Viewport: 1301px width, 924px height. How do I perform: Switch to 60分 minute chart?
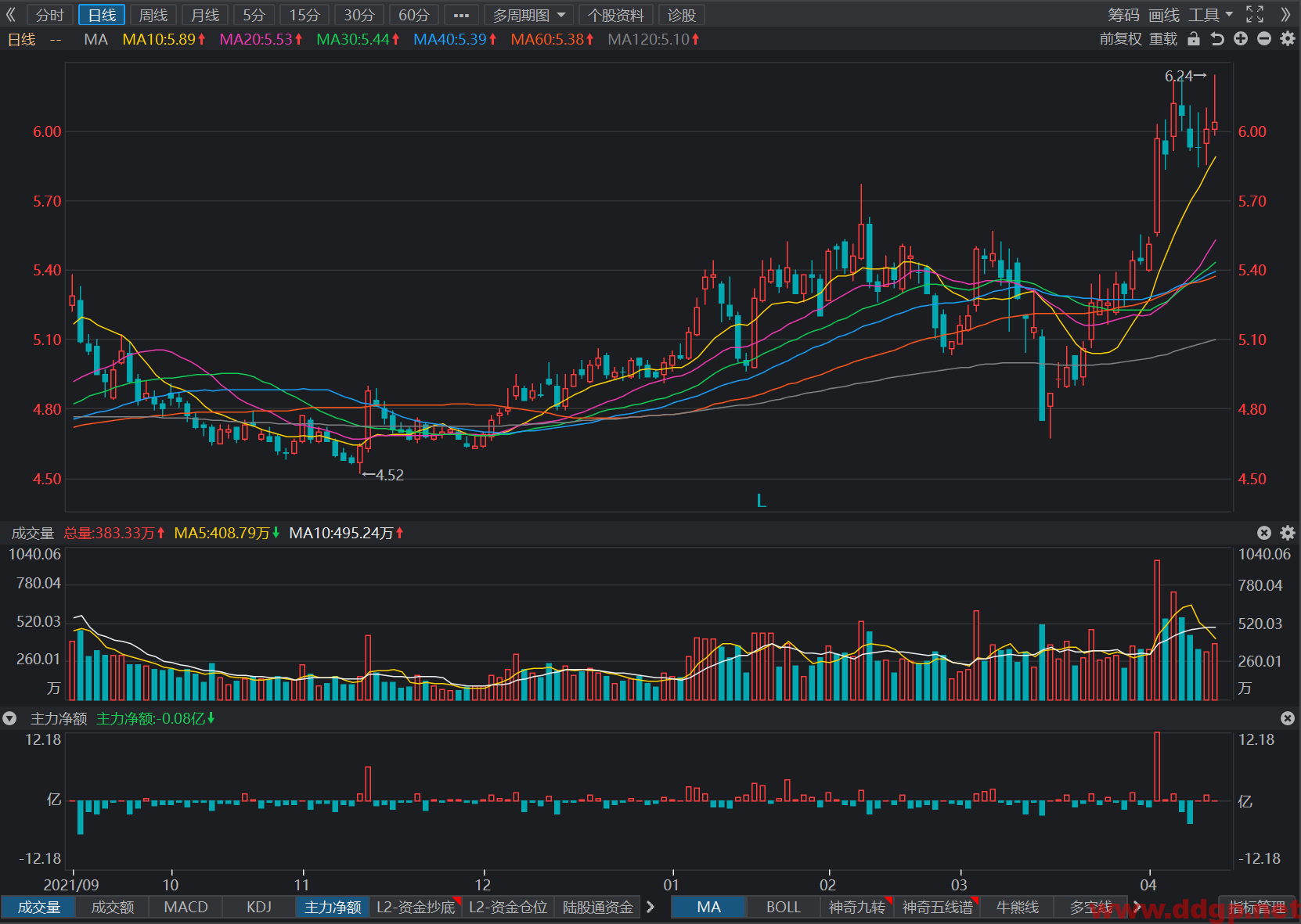(x=414, y=15)
